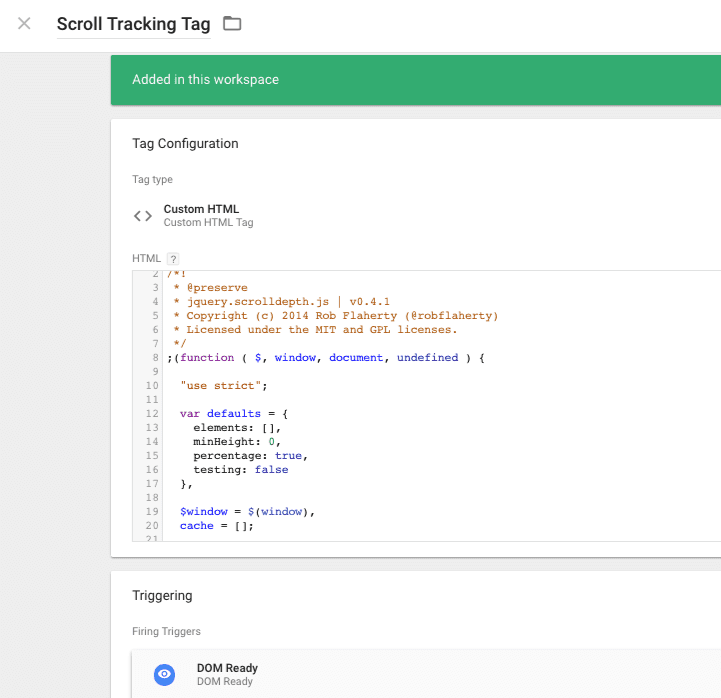Click the Custom HTML tag type label

201,209
